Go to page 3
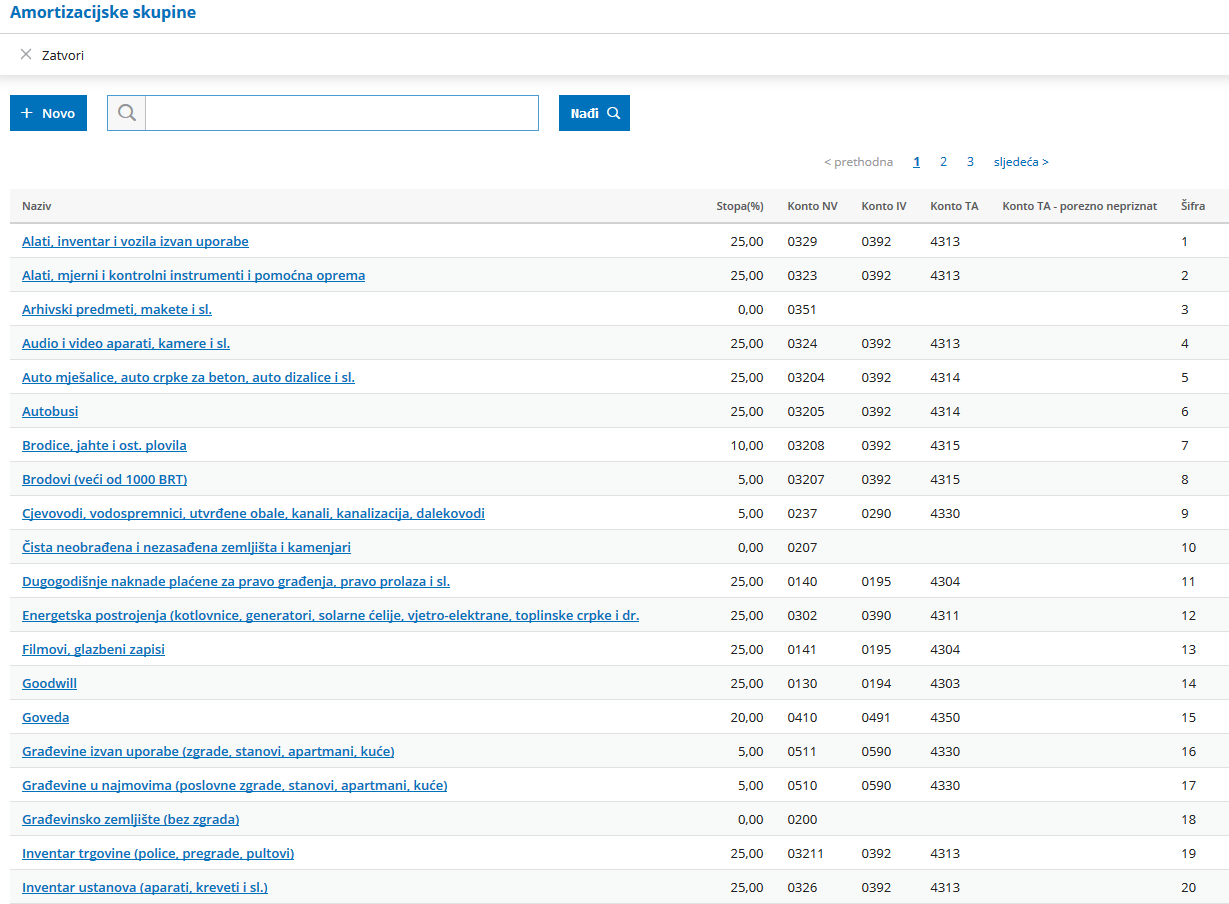 (x=970, y=161)
